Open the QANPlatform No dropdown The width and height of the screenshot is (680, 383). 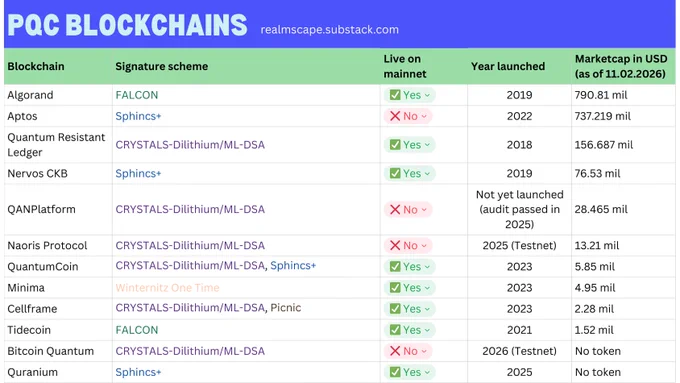coord(408,210)
